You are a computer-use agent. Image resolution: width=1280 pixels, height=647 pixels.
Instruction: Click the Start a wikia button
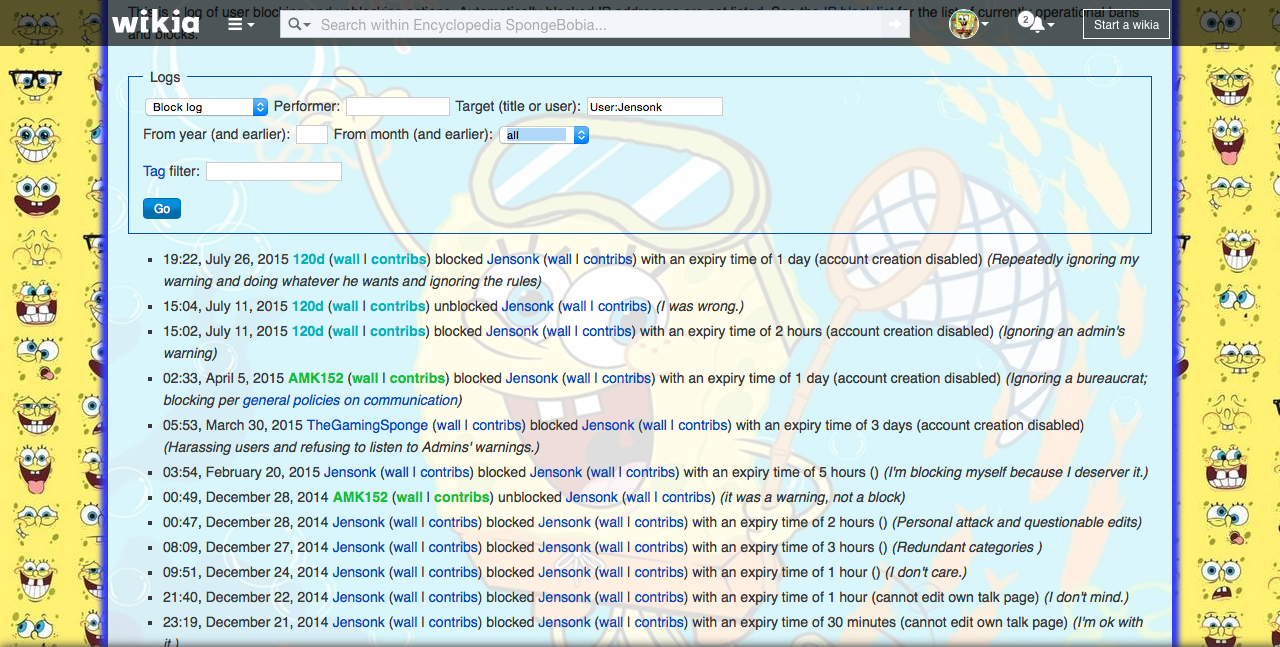1126,24
